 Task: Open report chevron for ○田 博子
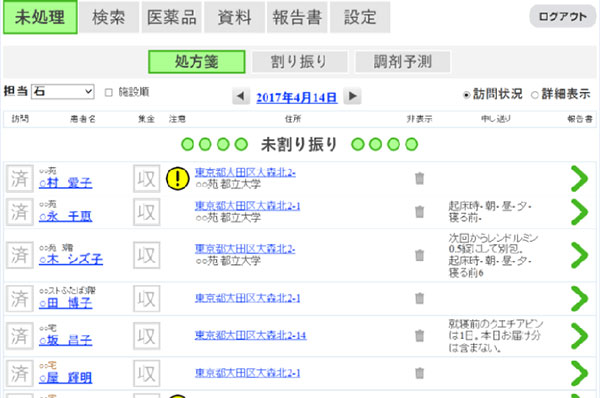(579, 298)
